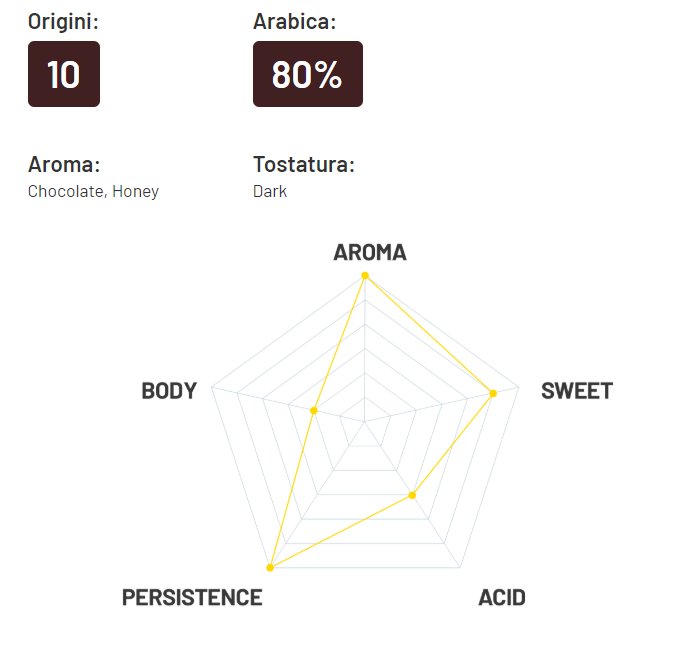677x658 pixels.
Task: Click the PERSISTENCE axis label
Action: point(192,598)
